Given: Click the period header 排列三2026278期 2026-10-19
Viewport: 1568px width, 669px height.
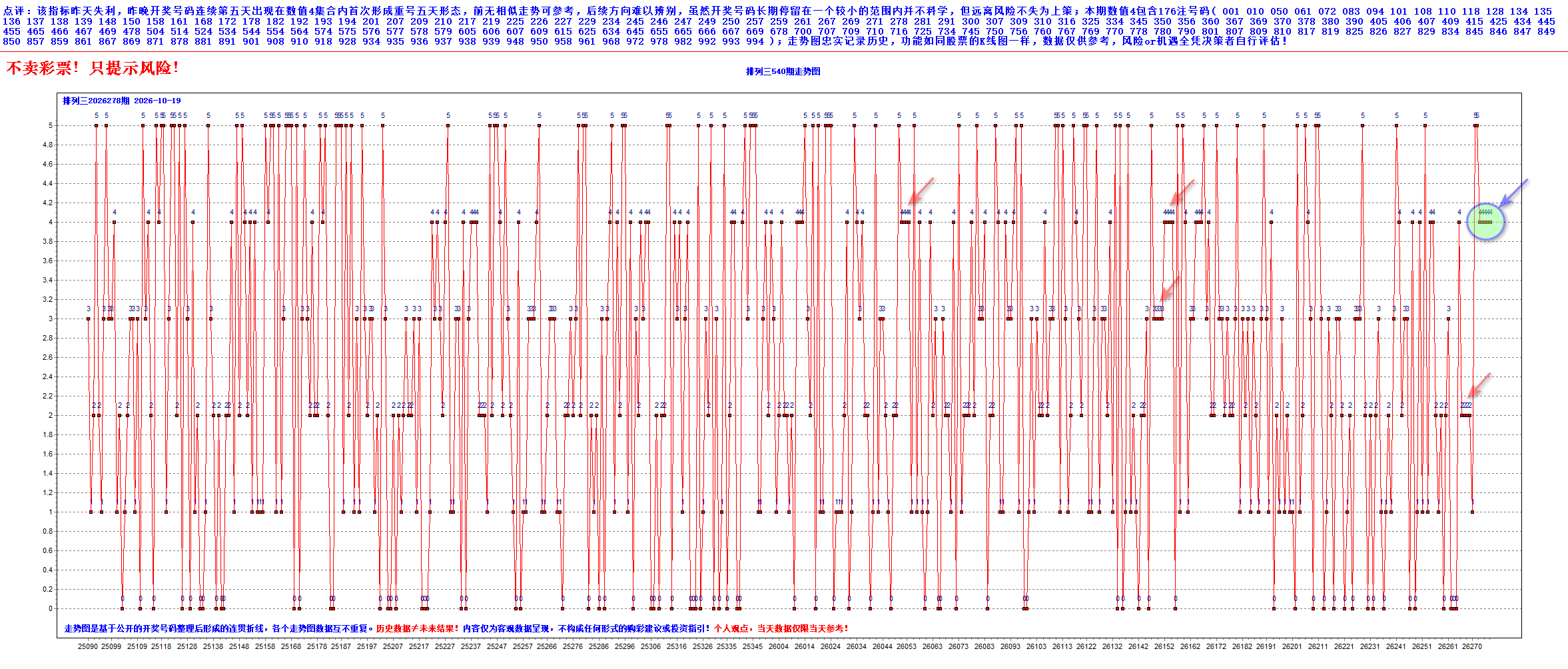Looking at the screenshot, I should (x=122, y=101).
